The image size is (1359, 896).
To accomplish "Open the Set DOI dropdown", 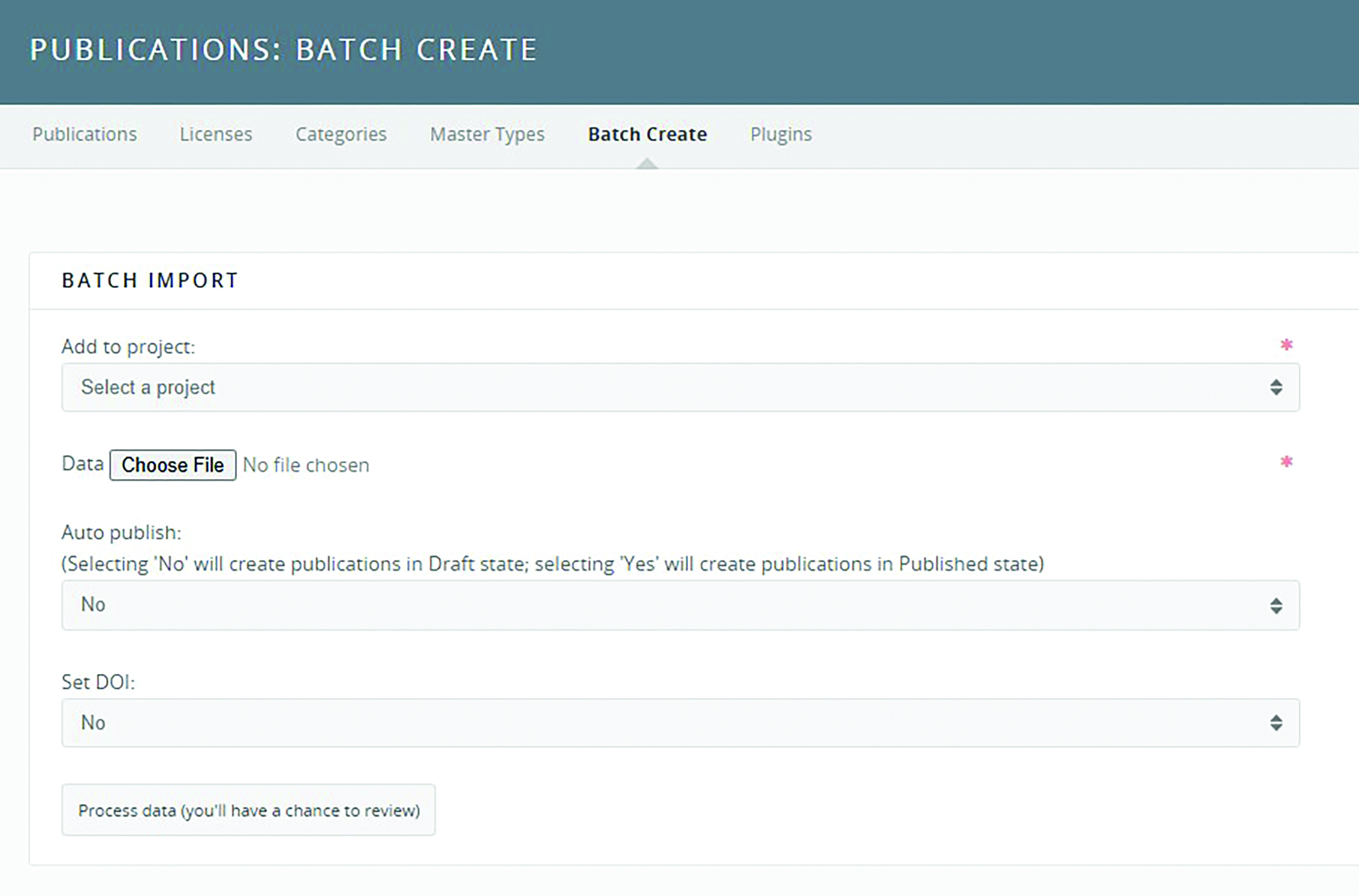I will tap(679, 723).
